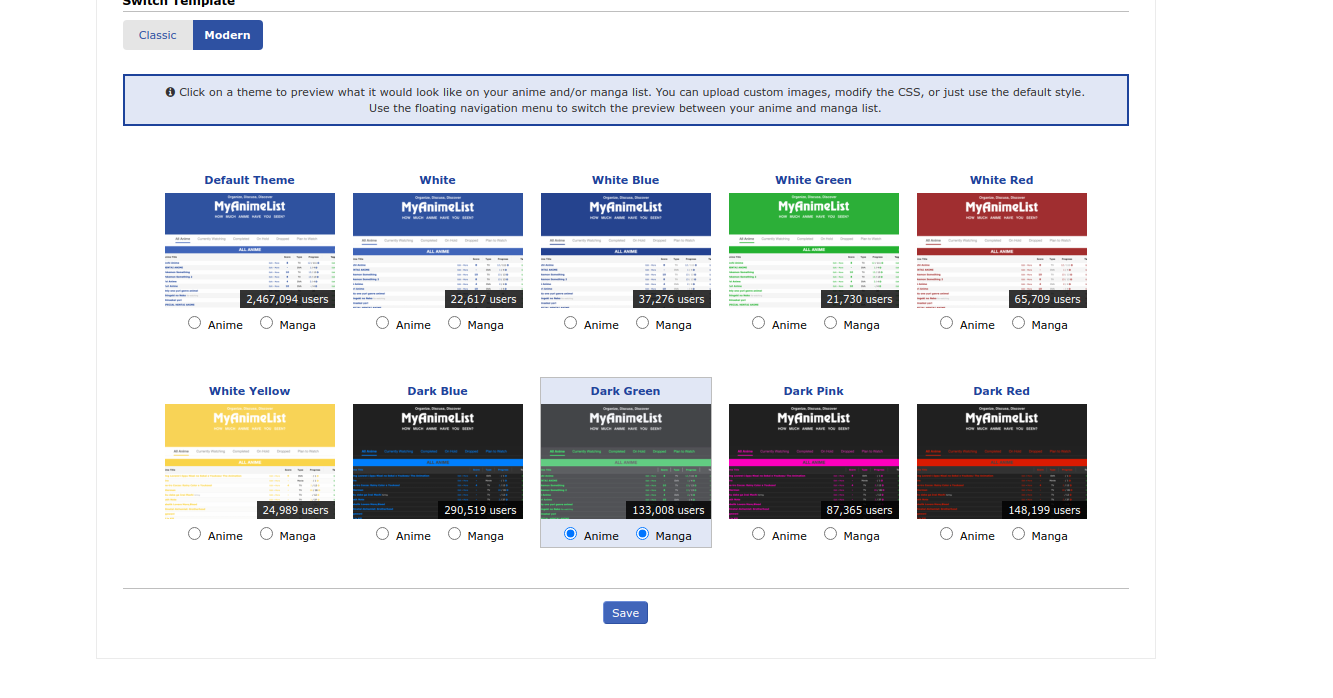
Task: Switch to the Classic template tab
Action: point(158,35)
